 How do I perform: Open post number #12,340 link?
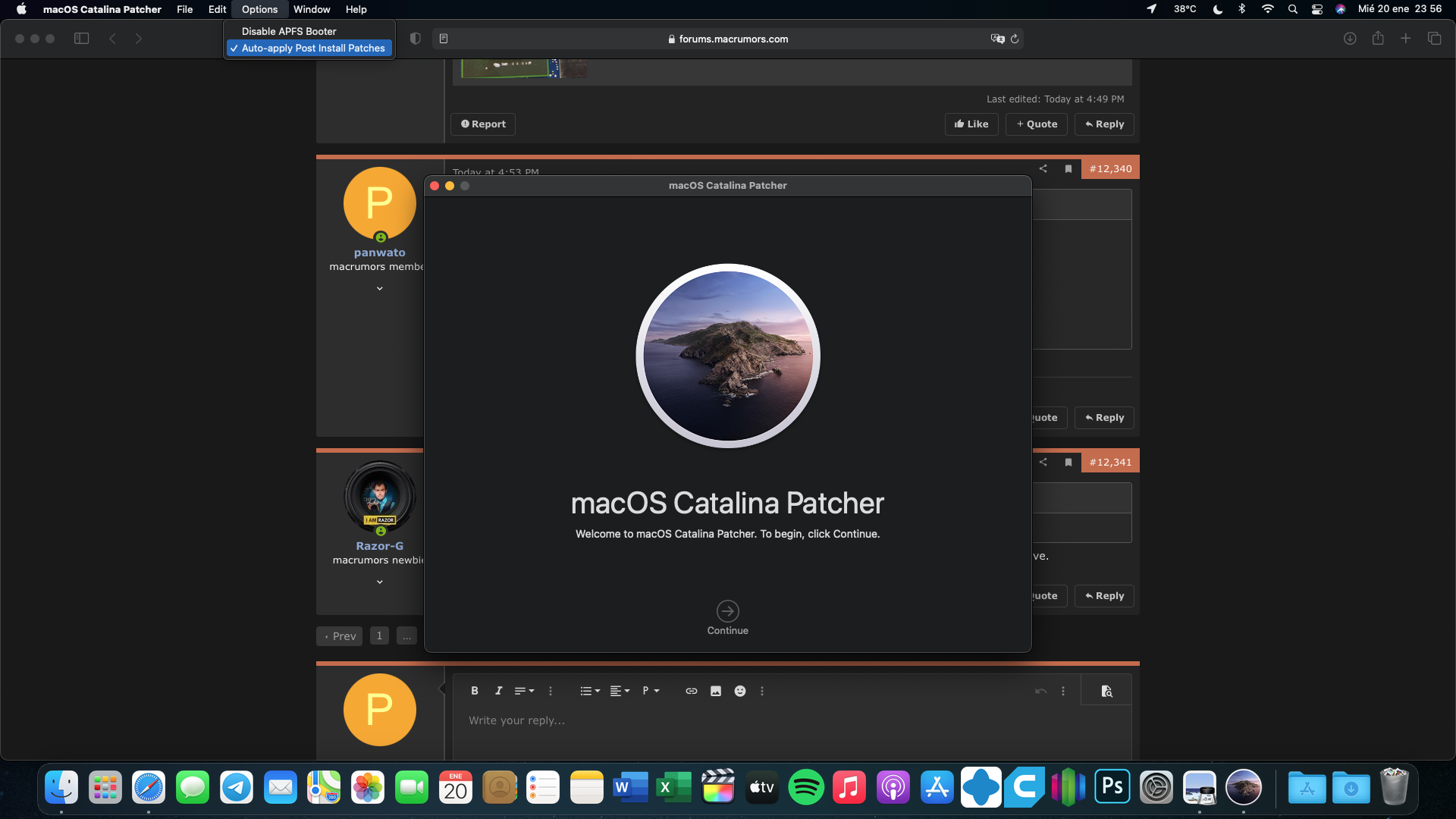pyautogui.click(x=1110, y=168)
